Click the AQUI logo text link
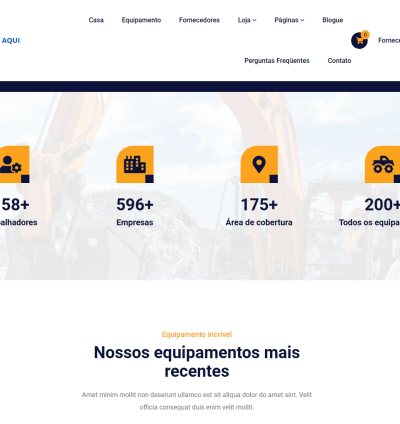Screen dimensions: 400x424 (x=11, y=41)
